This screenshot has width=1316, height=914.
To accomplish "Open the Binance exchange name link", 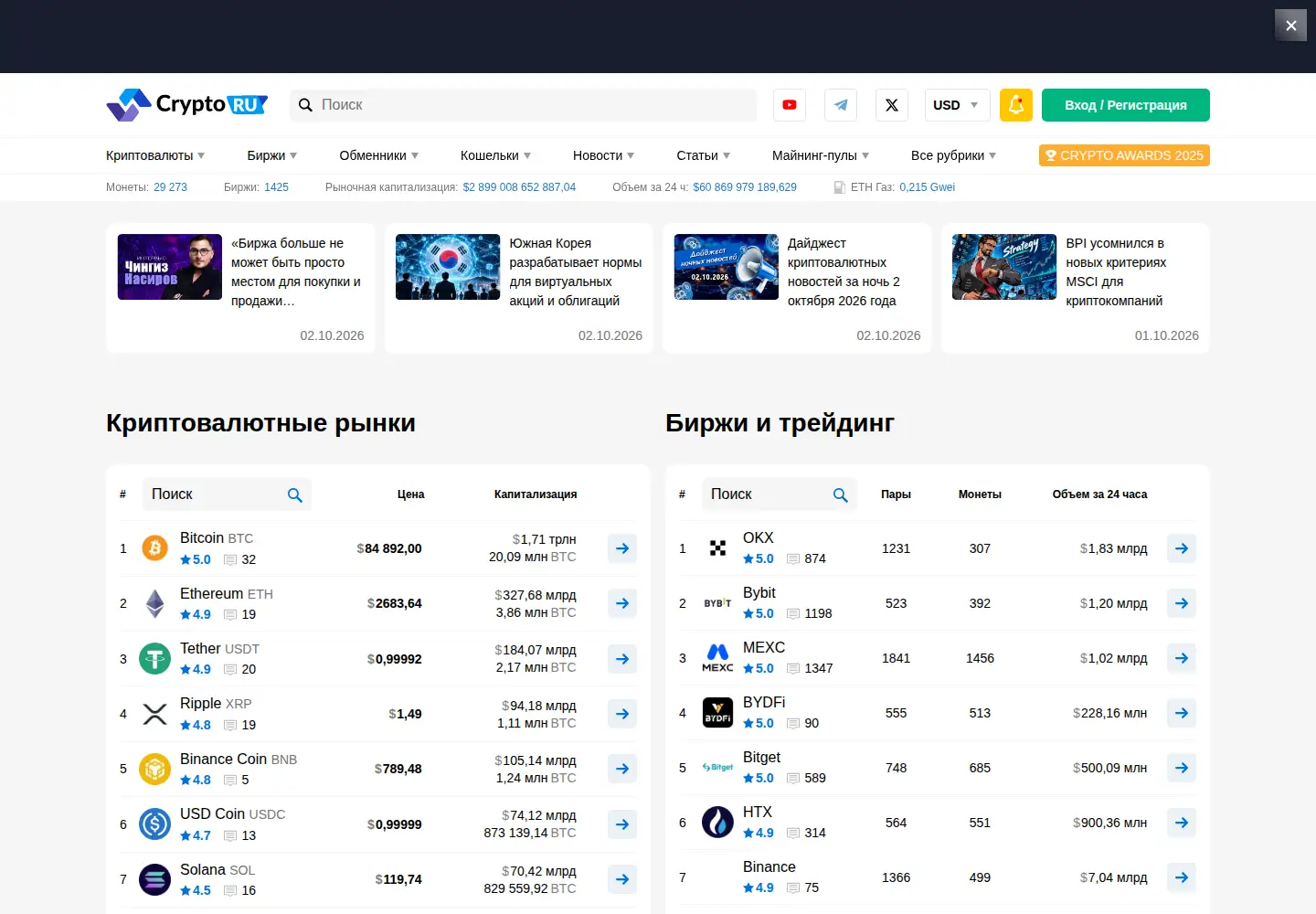I will coord(769,866).
